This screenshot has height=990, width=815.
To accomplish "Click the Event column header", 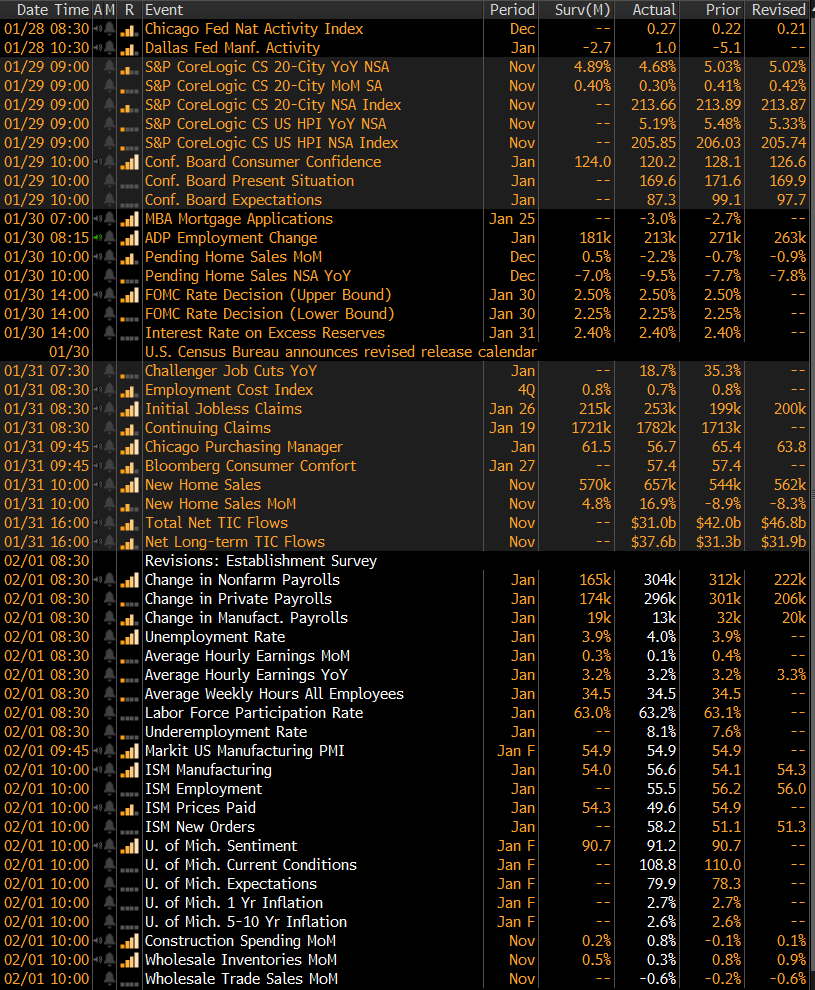I will 164,9.
